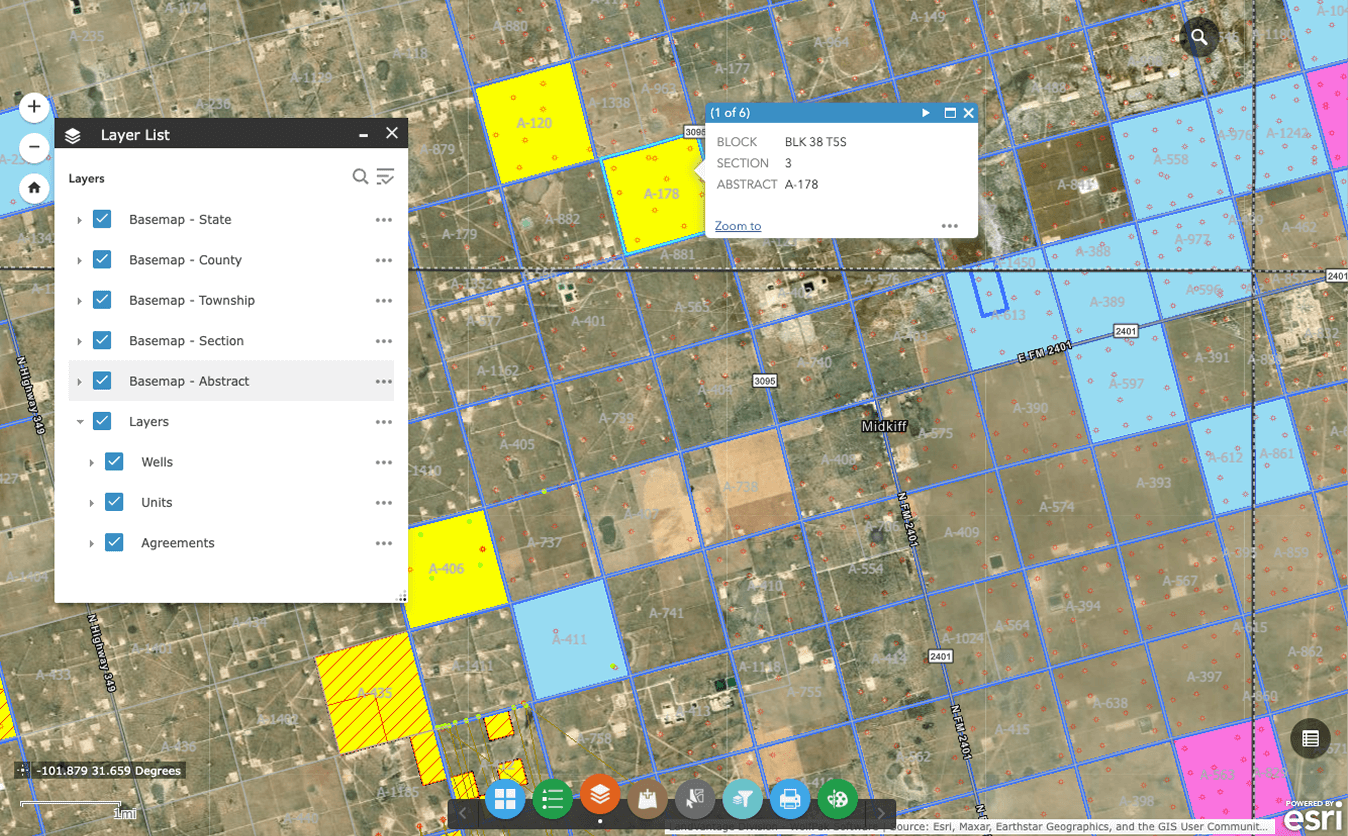Image resolution: width=1348 pixels, height=836 pixels.
Task: Open options for Basemap - Section layer
Action: pos(383,341)
